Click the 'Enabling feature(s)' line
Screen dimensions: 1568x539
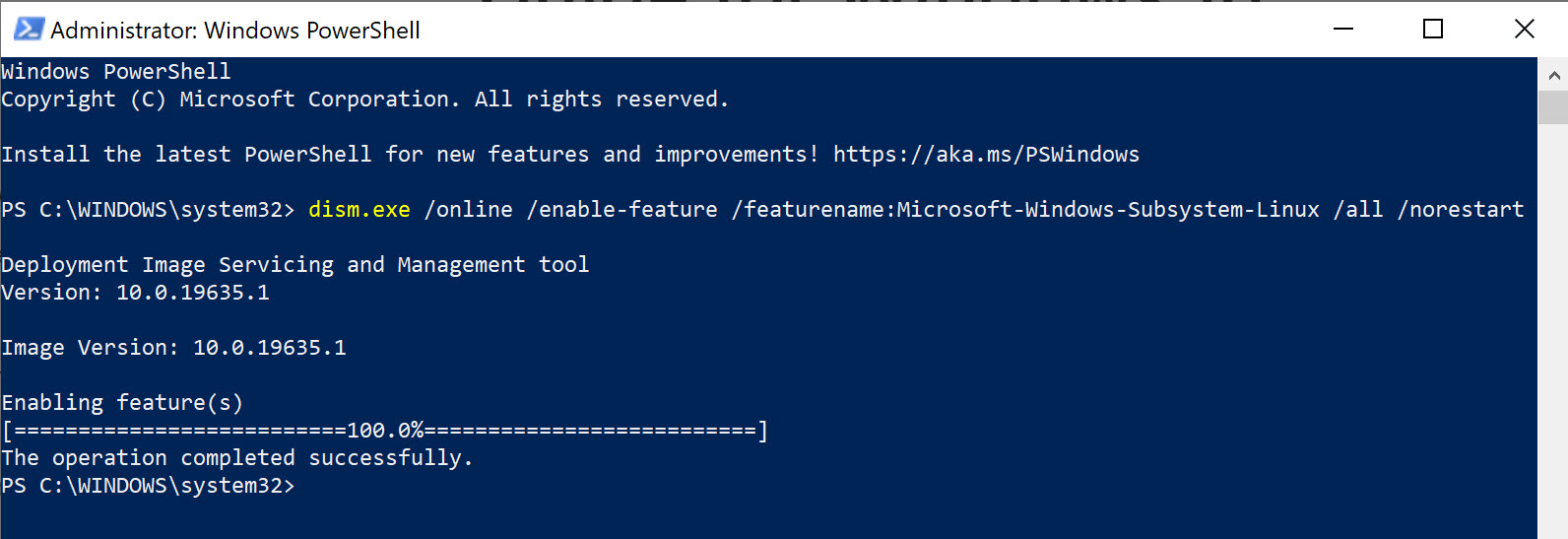(x=122, y=403)
